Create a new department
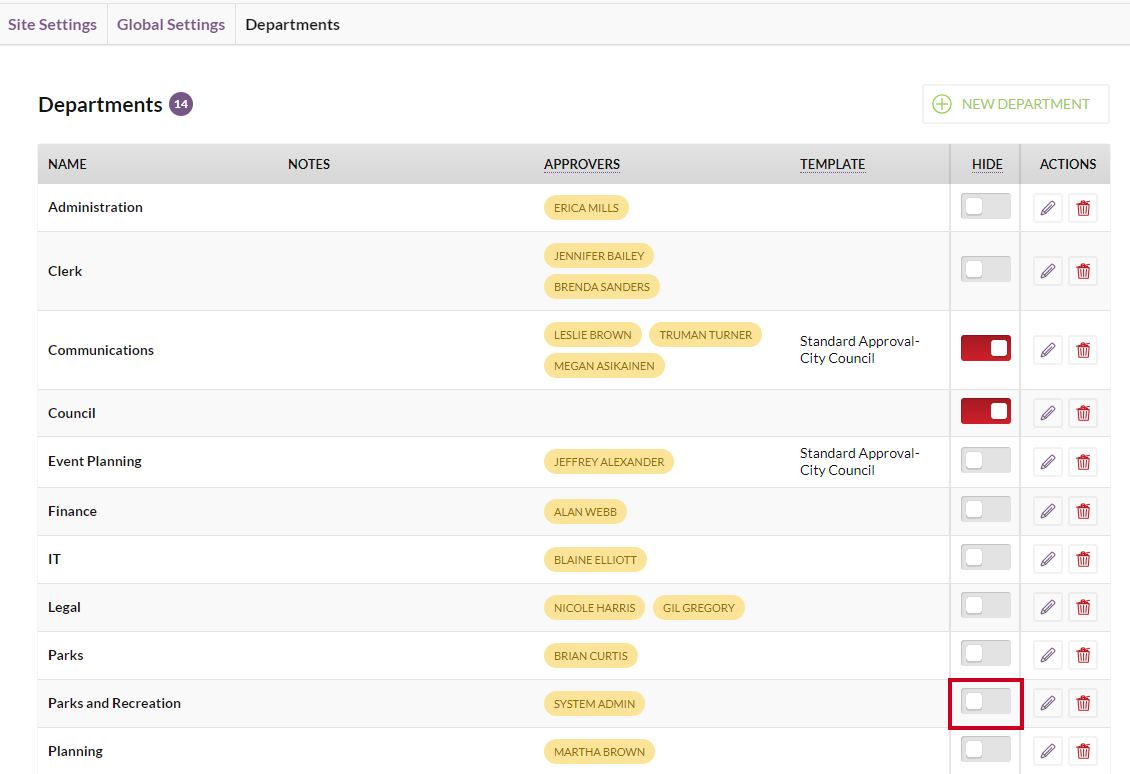Image resolution: width=1130 pixels, height=774 pixels. coord(1015,104)
